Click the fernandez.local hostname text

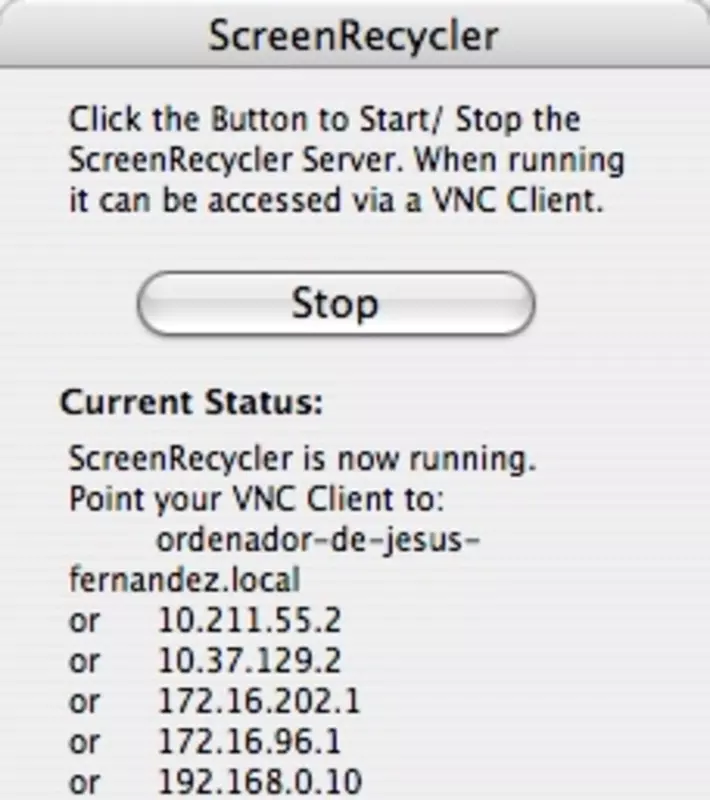[x=185, y=581]
